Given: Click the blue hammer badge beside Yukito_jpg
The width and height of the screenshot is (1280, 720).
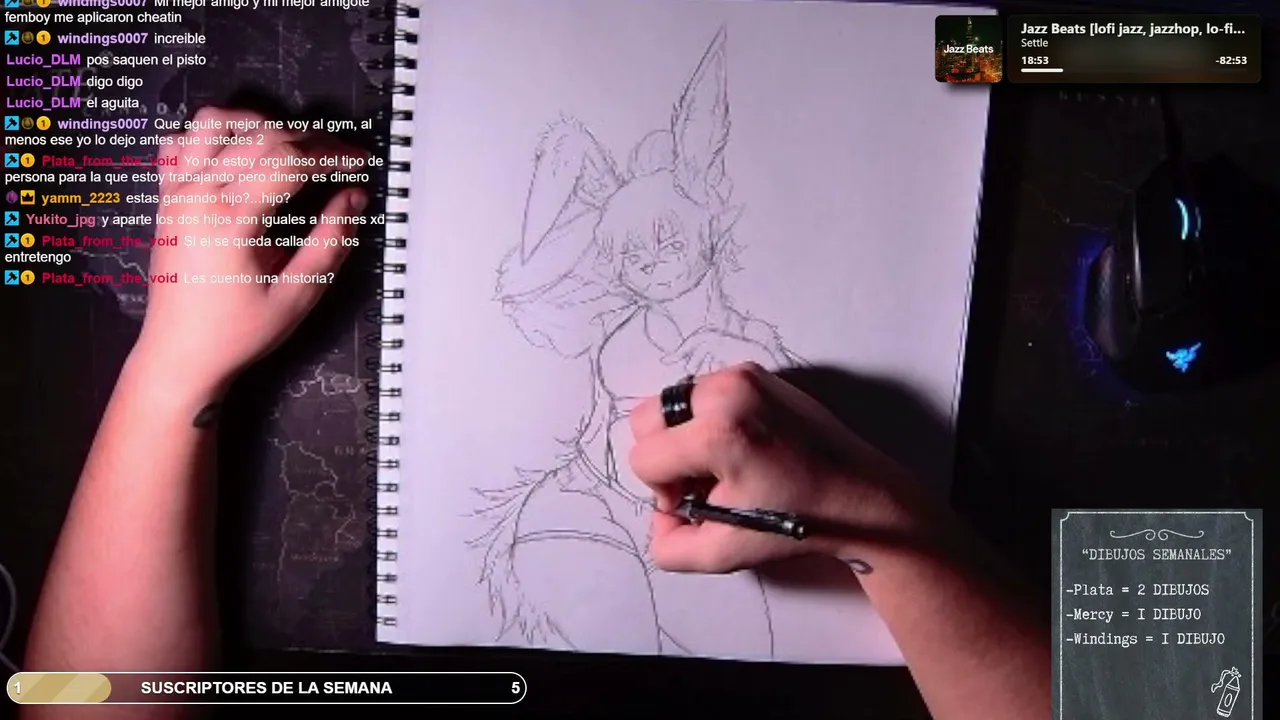Looking at the screenshot, I should (x=12, y=219).
